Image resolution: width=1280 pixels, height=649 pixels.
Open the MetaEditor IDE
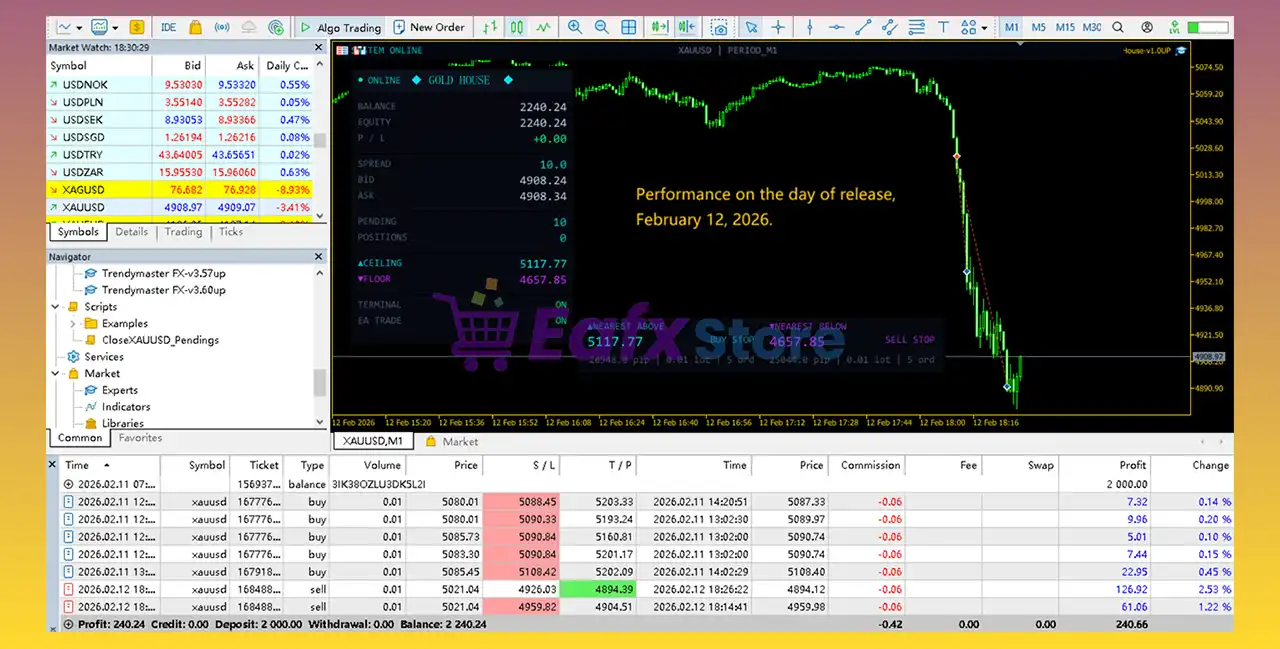point(168,27)
